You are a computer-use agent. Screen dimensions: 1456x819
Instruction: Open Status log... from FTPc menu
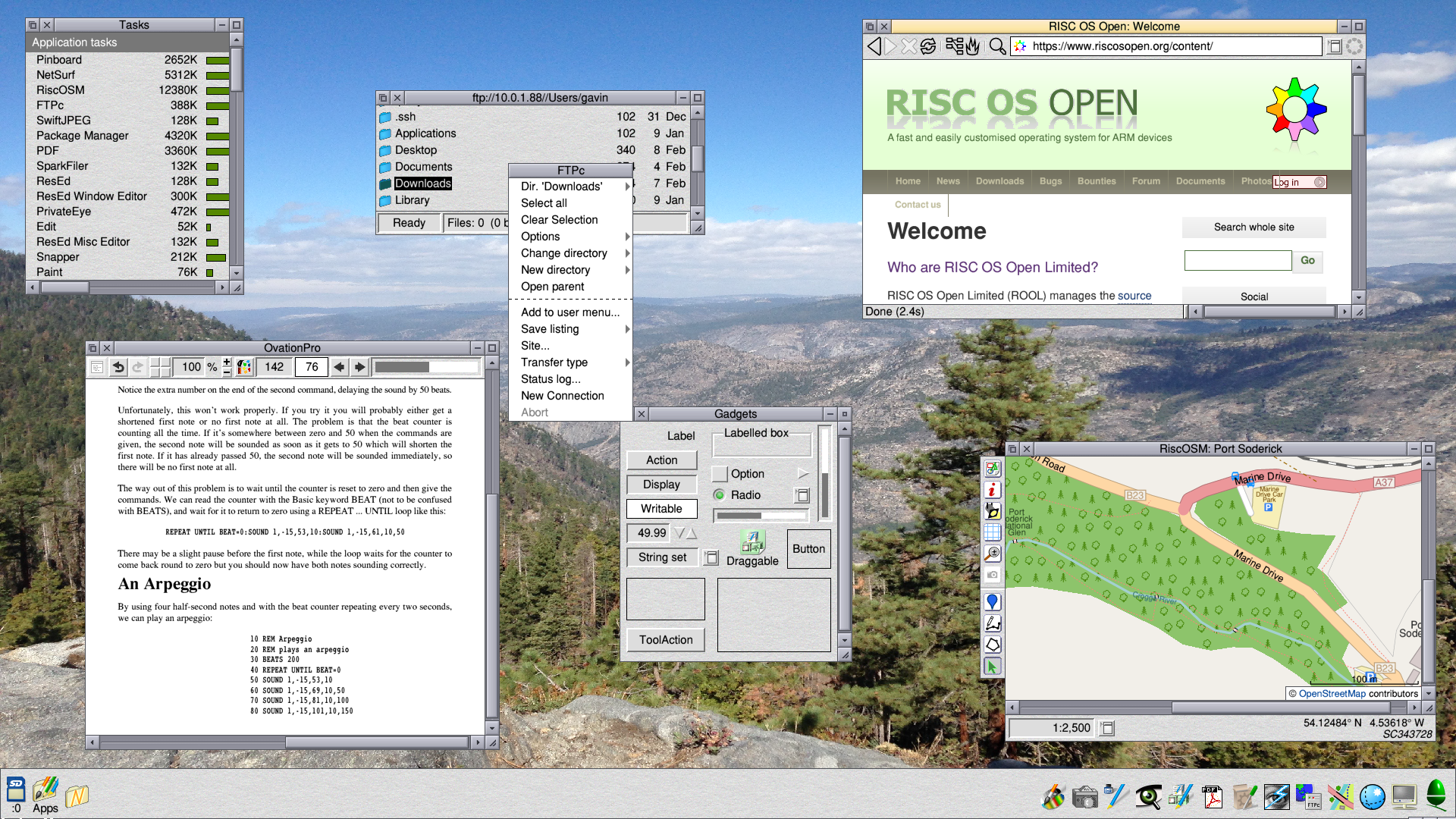tap(570, 379)
